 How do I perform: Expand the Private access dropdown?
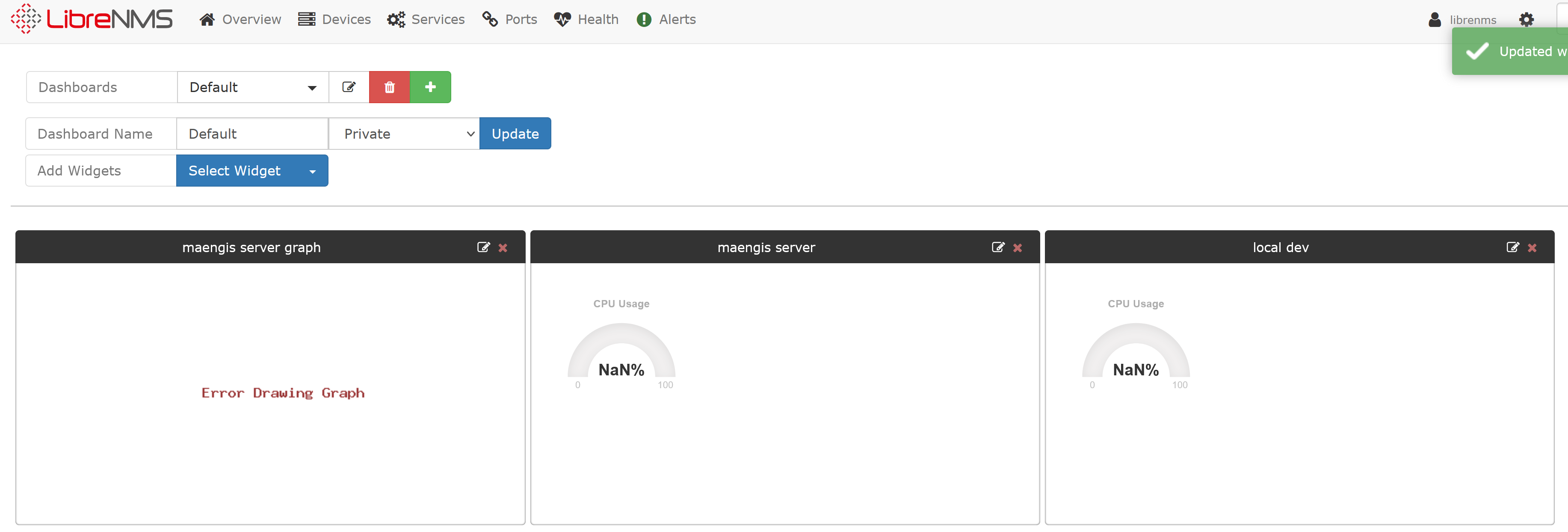[404, 134]
